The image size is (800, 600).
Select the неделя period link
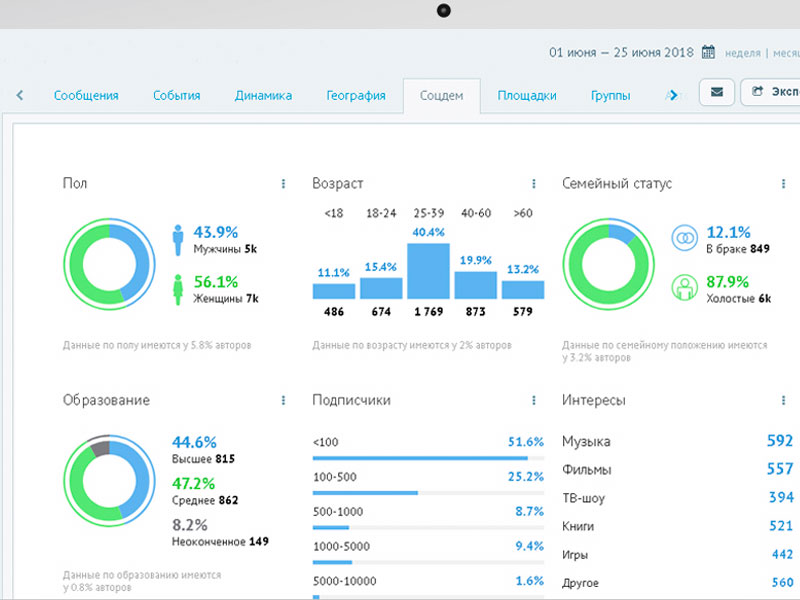click(x=741, y=53)
